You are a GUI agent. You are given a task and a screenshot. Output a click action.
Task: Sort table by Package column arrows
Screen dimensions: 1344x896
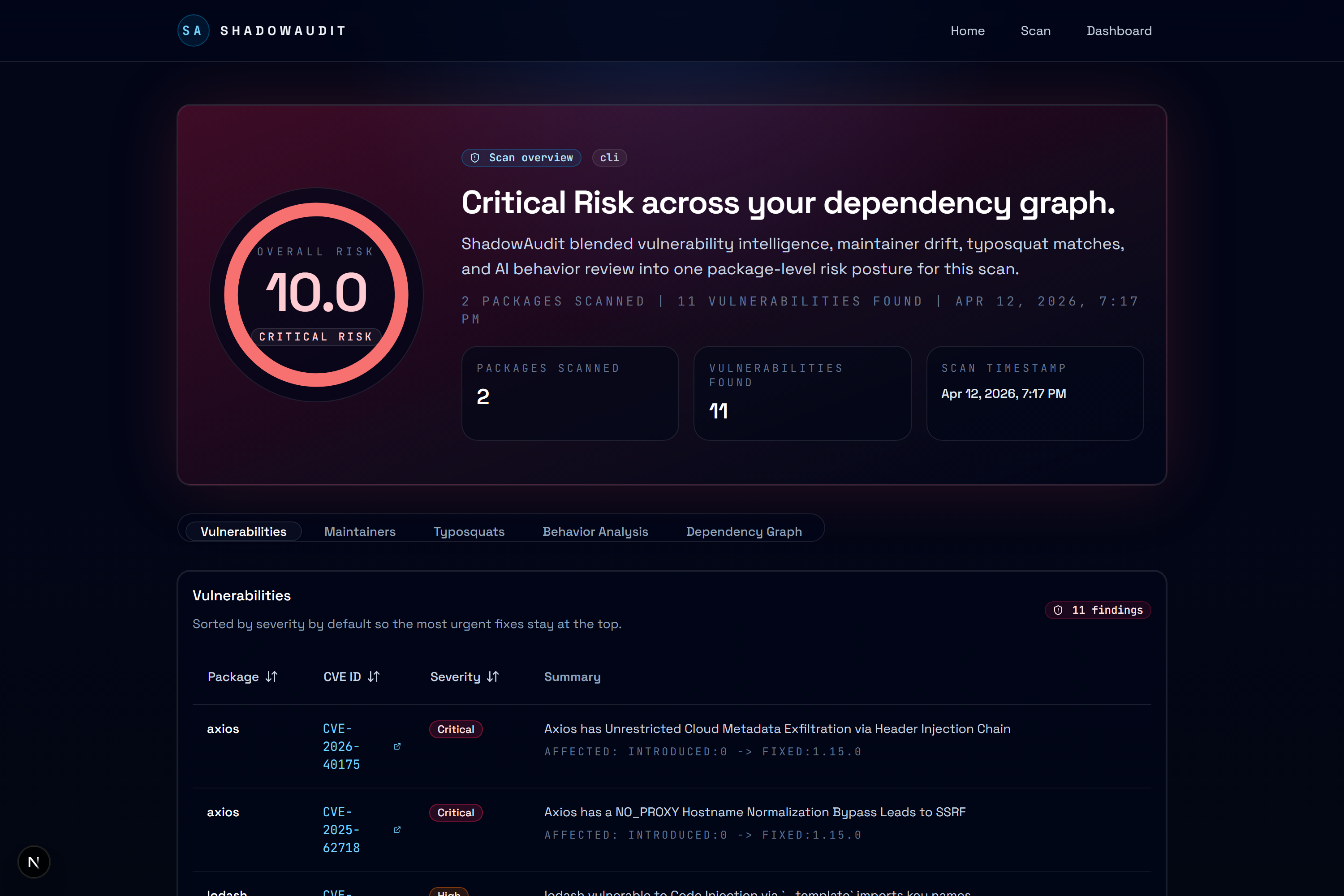(271, 676)
